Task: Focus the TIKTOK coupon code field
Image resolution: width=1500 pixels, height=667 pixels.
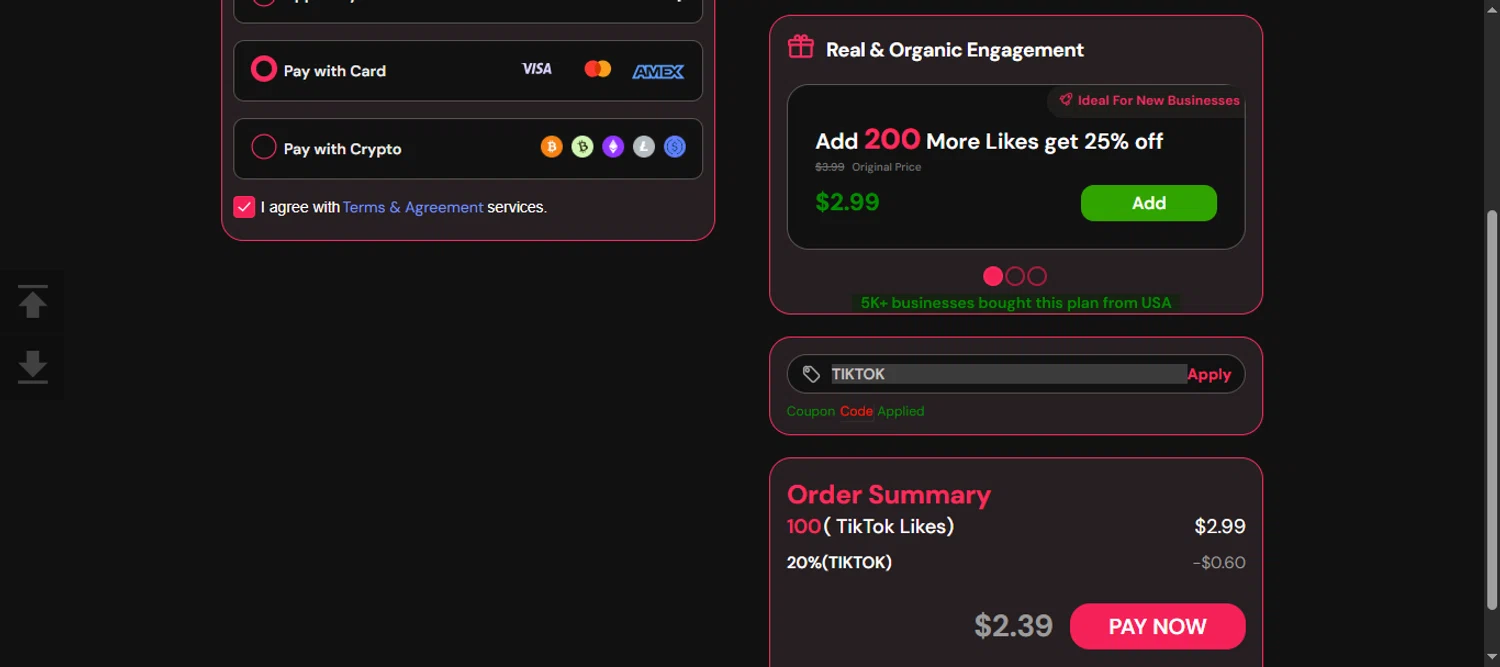Action: point(1008,374)
